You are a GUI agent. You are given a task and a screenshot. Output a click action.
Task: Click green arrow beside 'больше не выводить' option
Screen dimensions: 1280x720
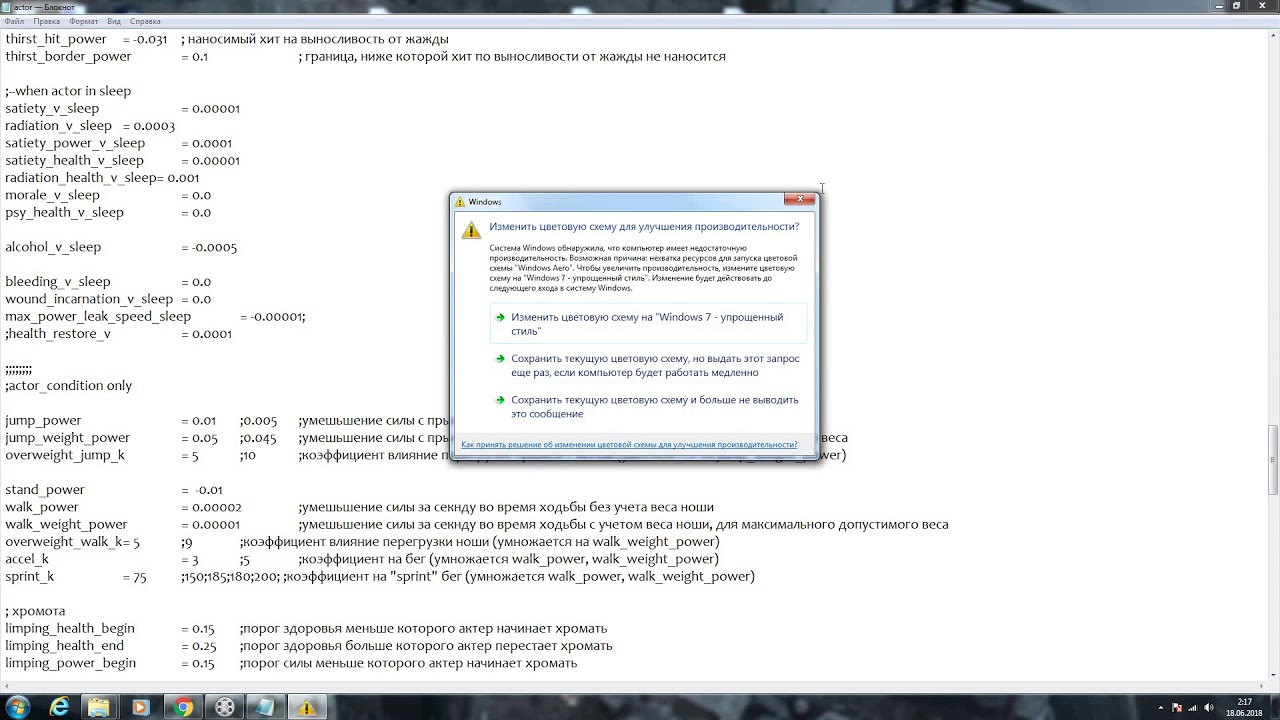[x=500, y=399]
